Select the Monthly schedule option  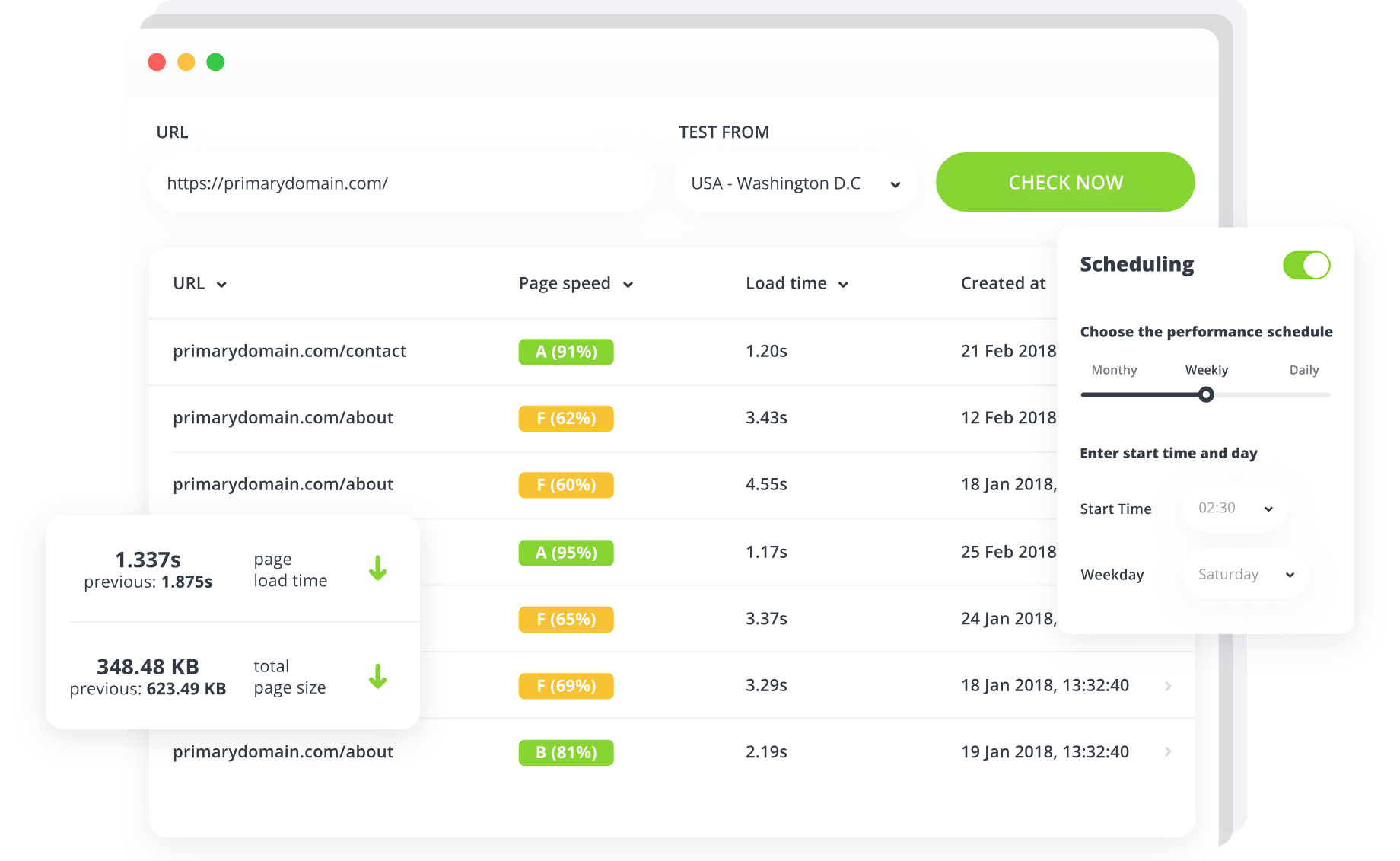coord(1114,370)
